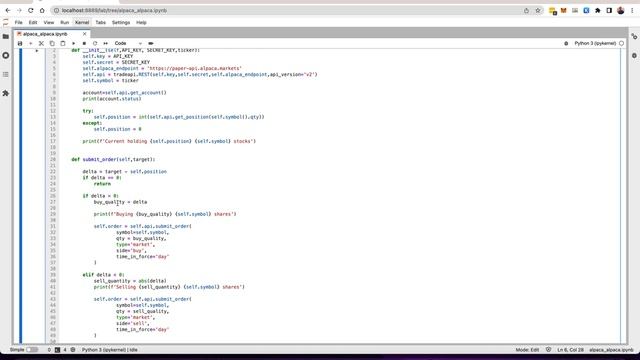640x360 pixels.
Task: Open the Kernel menu
Action: pyautogui.click(x=82, y=22)
